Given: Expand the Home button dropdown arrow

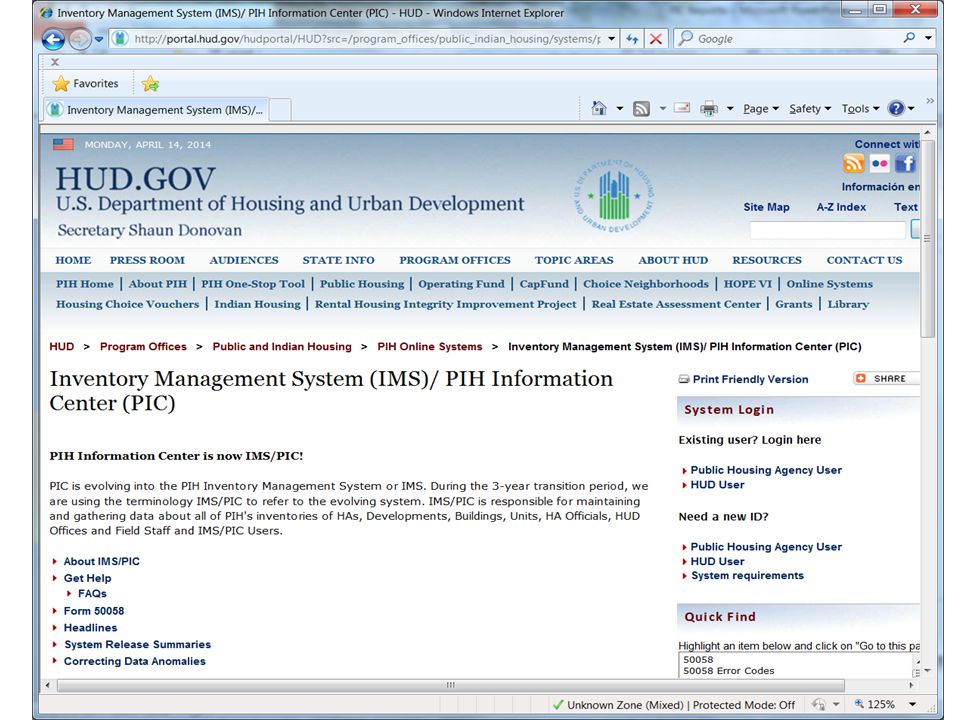Looking at the screenshot, I should [620, 109].
